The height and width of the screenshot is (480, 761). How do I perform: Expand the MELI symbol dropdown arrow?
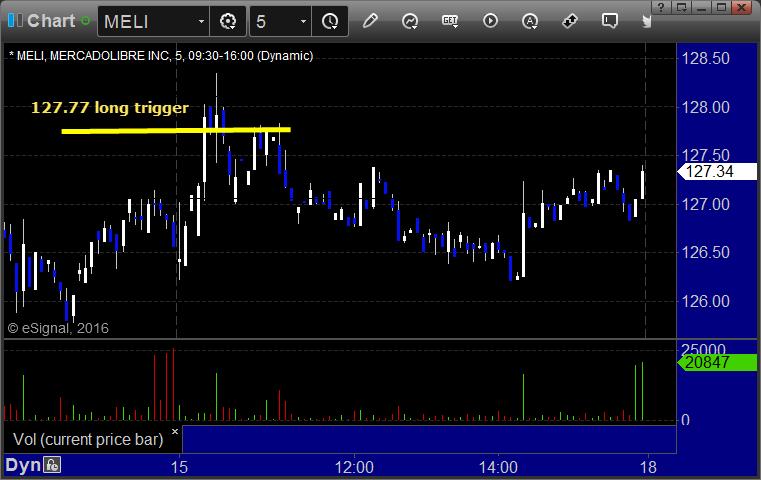coord(201,21)
